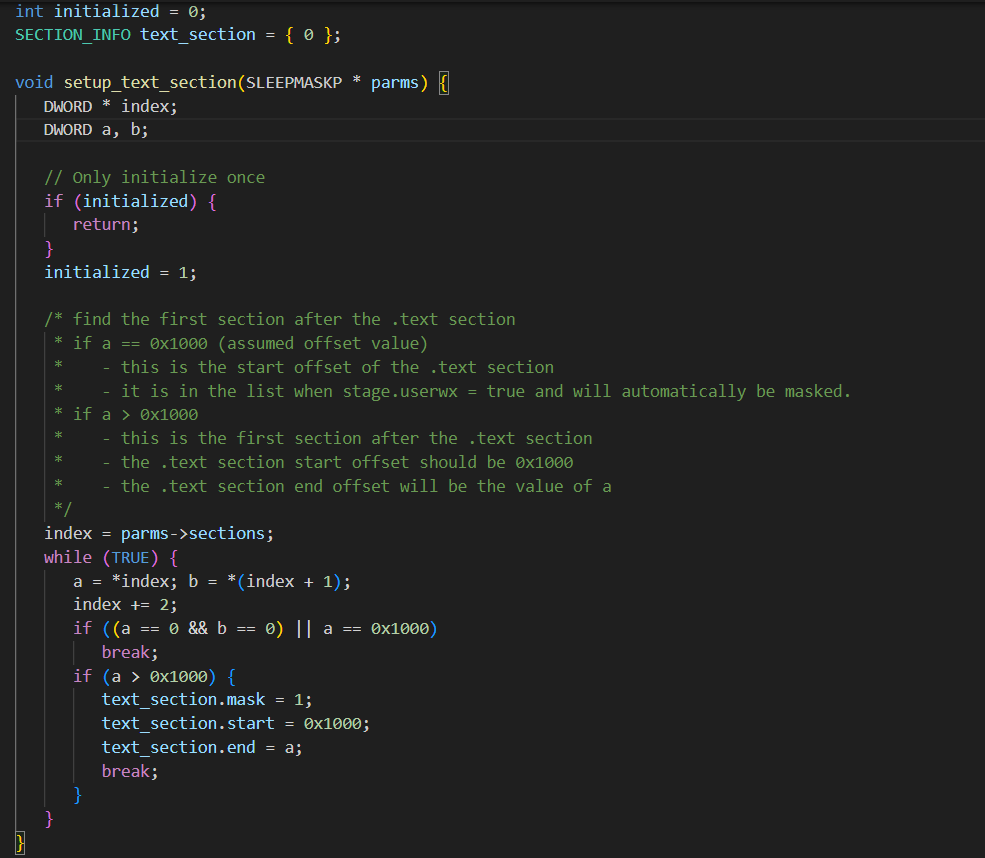Click the opening brace after parms
985x858 pixels.
click(444, 83)
